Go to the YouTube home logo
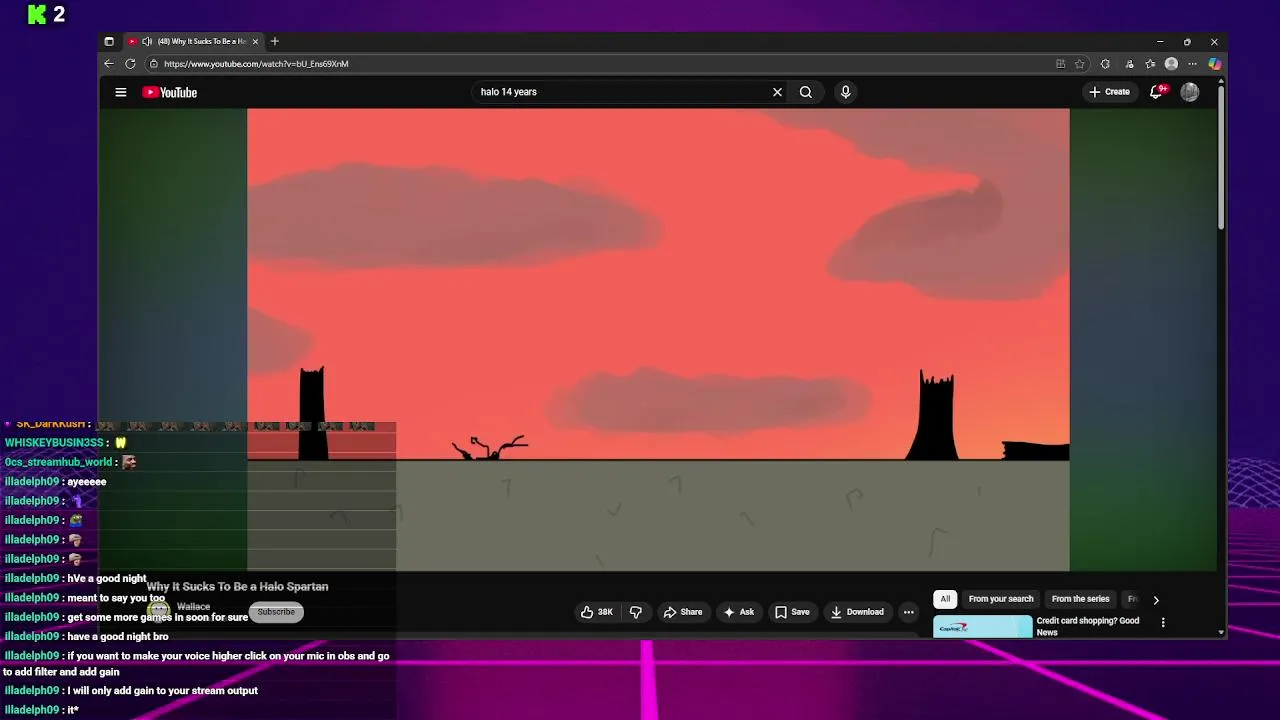This screenshot has width=1280, height=720. pyautogui.click(x=169, y=92)
